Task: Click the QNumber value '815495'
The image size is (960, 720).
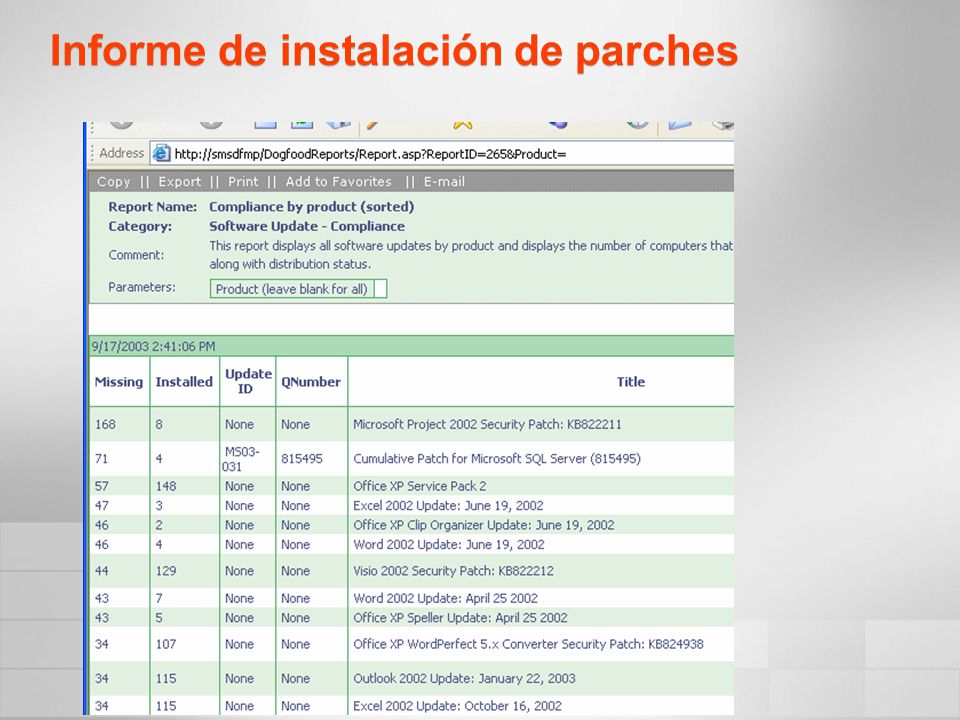Action: click(302, 459)
